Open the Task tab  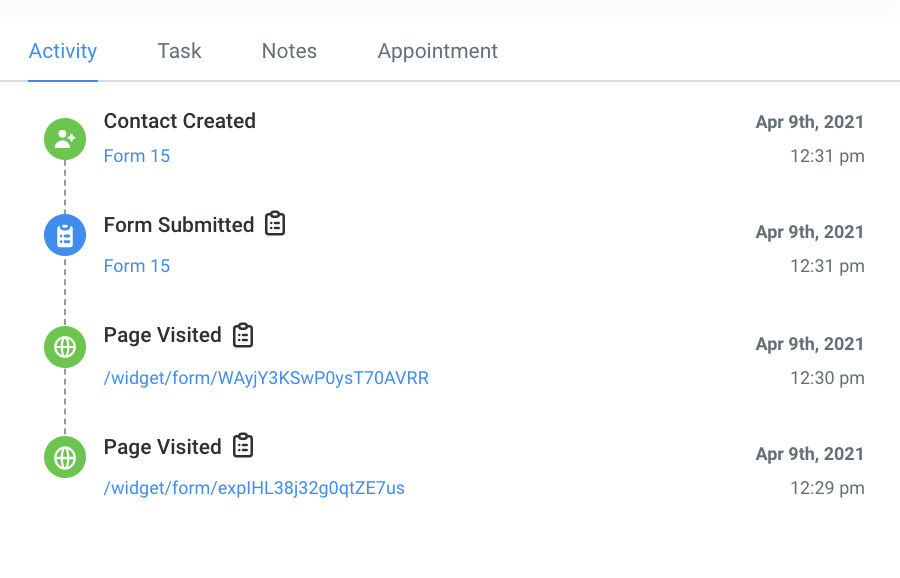point(179,51)
